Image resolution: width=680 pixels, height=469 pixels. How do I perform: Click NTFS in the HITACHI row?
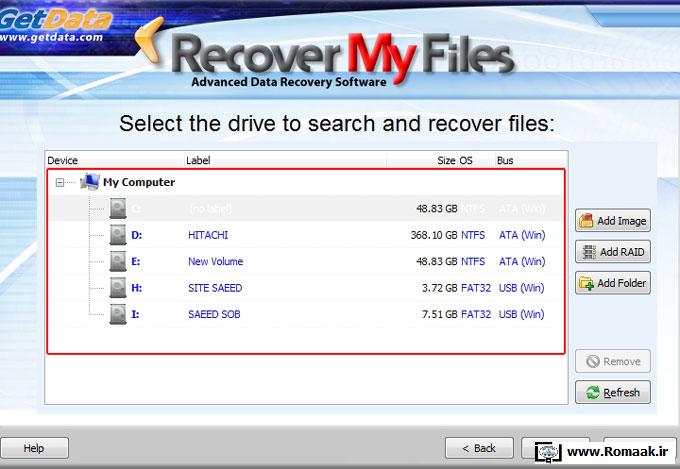(473, 235)
